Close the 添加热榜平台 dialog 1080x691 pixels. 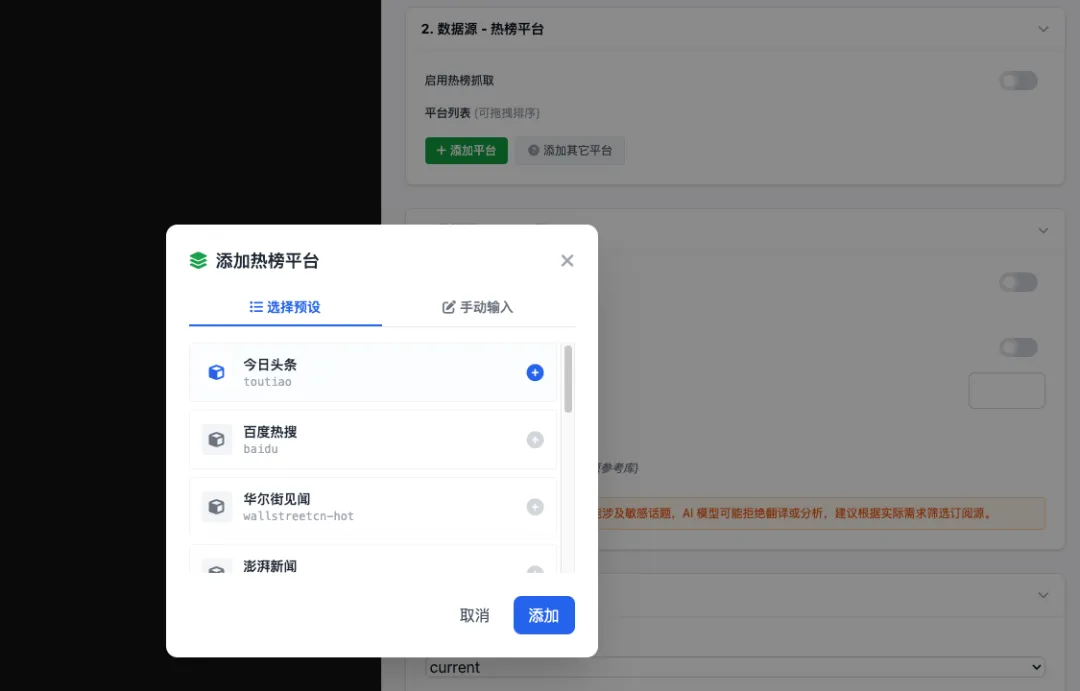(567, 260)
